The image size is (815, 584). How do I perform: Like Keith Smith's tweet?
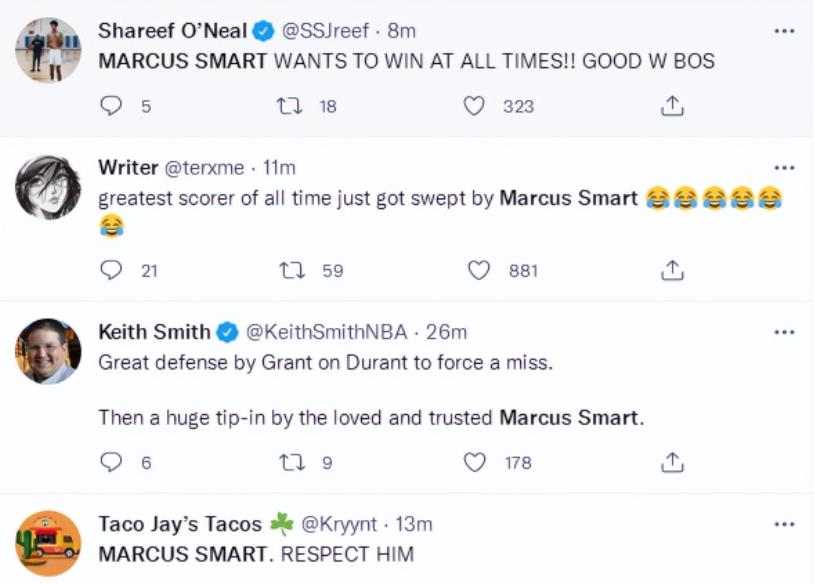click(x=476, y=462)
